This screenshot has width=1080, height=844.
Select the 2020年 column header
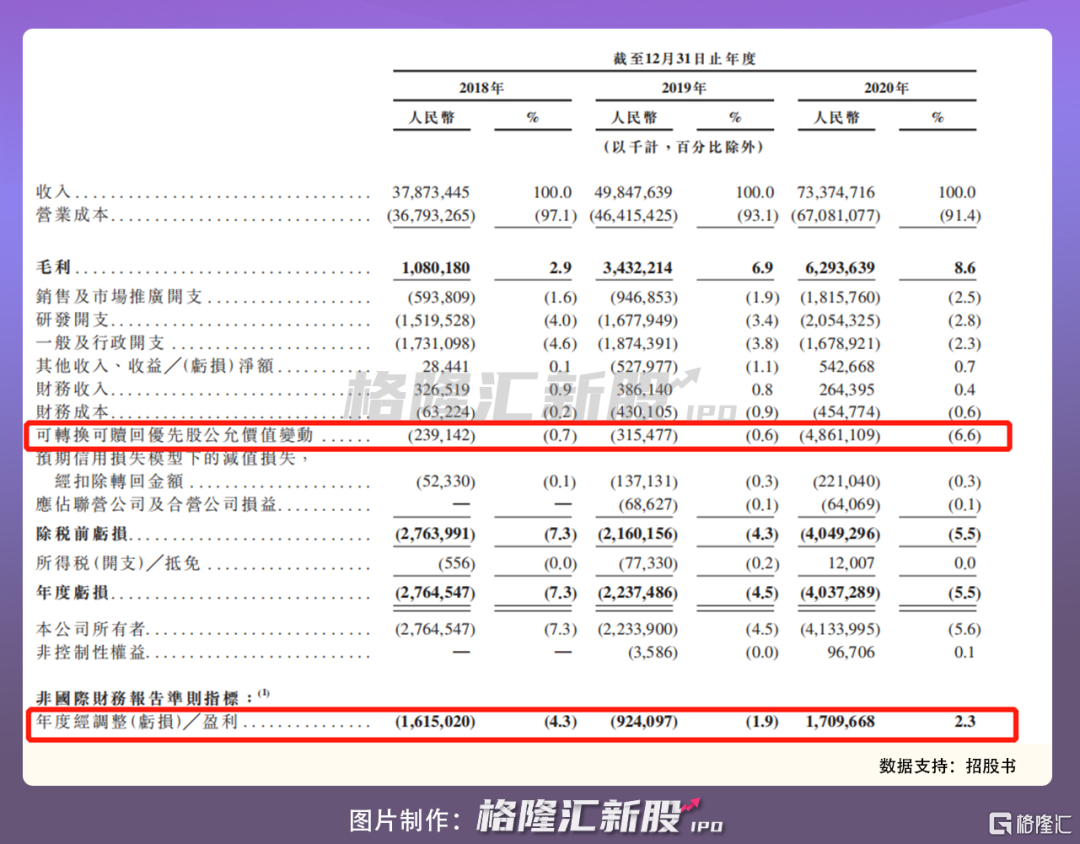[x=886, y=88]
